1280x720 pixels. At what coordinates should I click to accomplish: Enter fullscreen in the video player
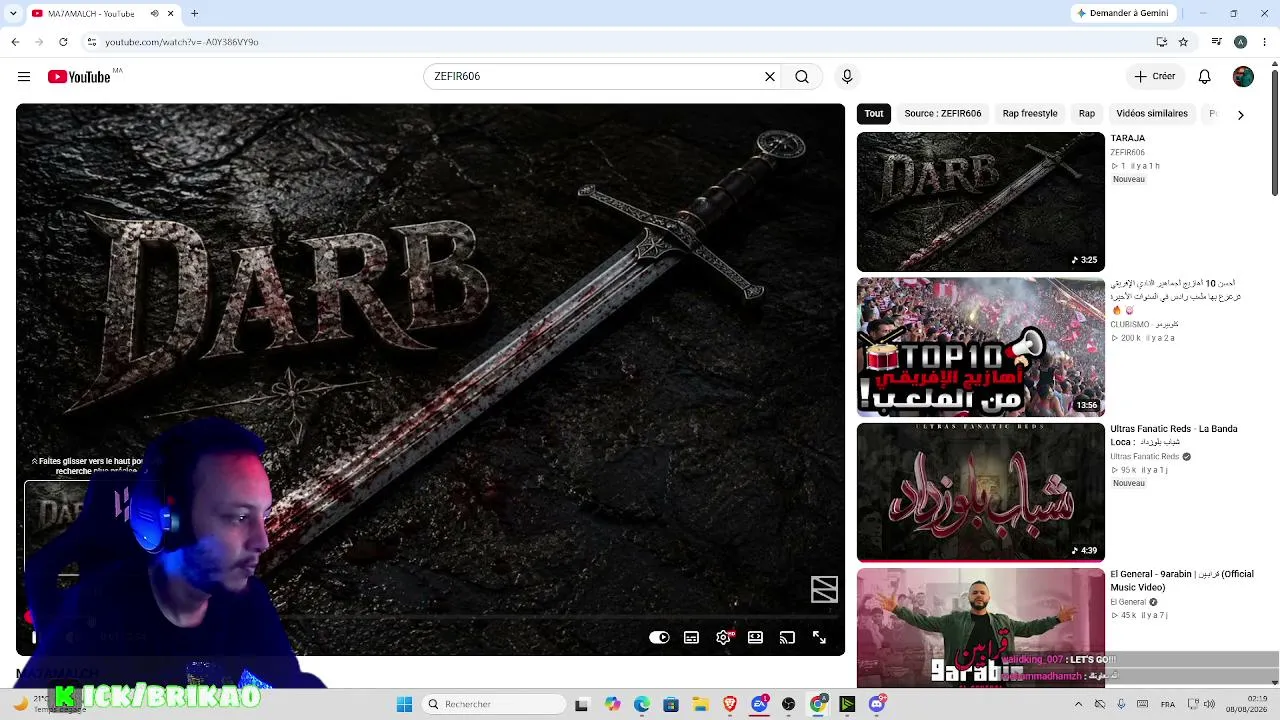click(x=819, y=638)
